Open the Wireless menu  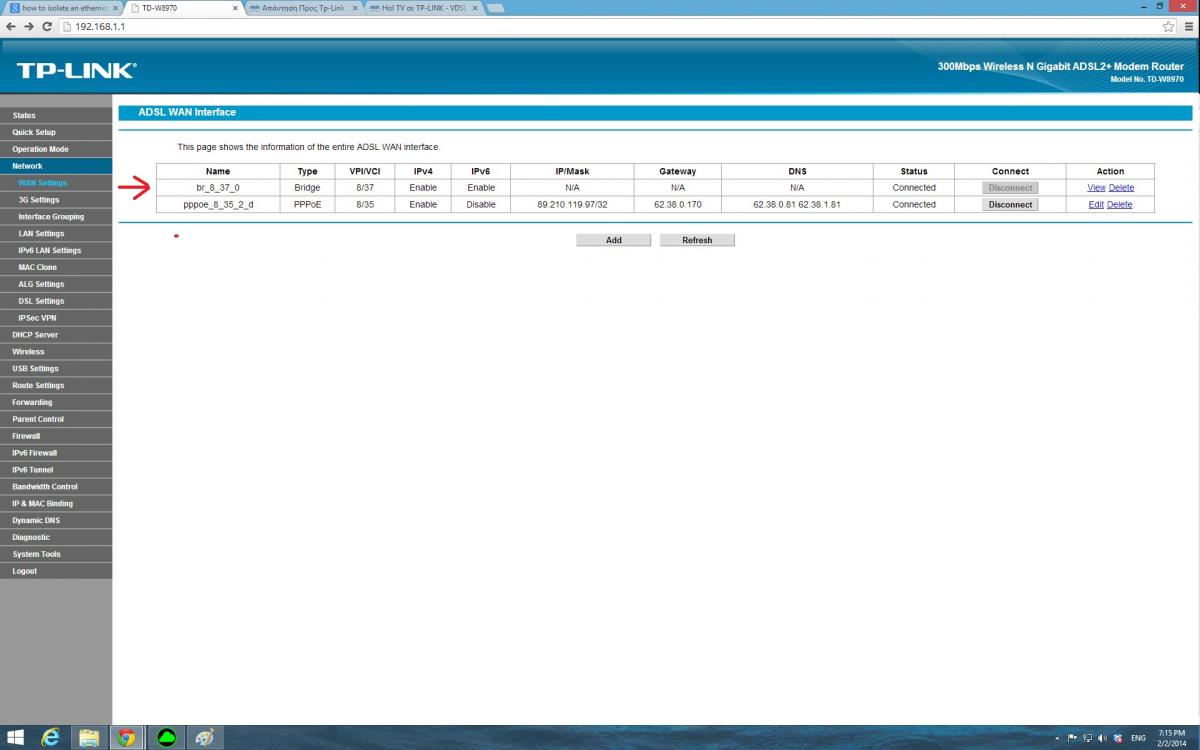(x=56, y=352)
